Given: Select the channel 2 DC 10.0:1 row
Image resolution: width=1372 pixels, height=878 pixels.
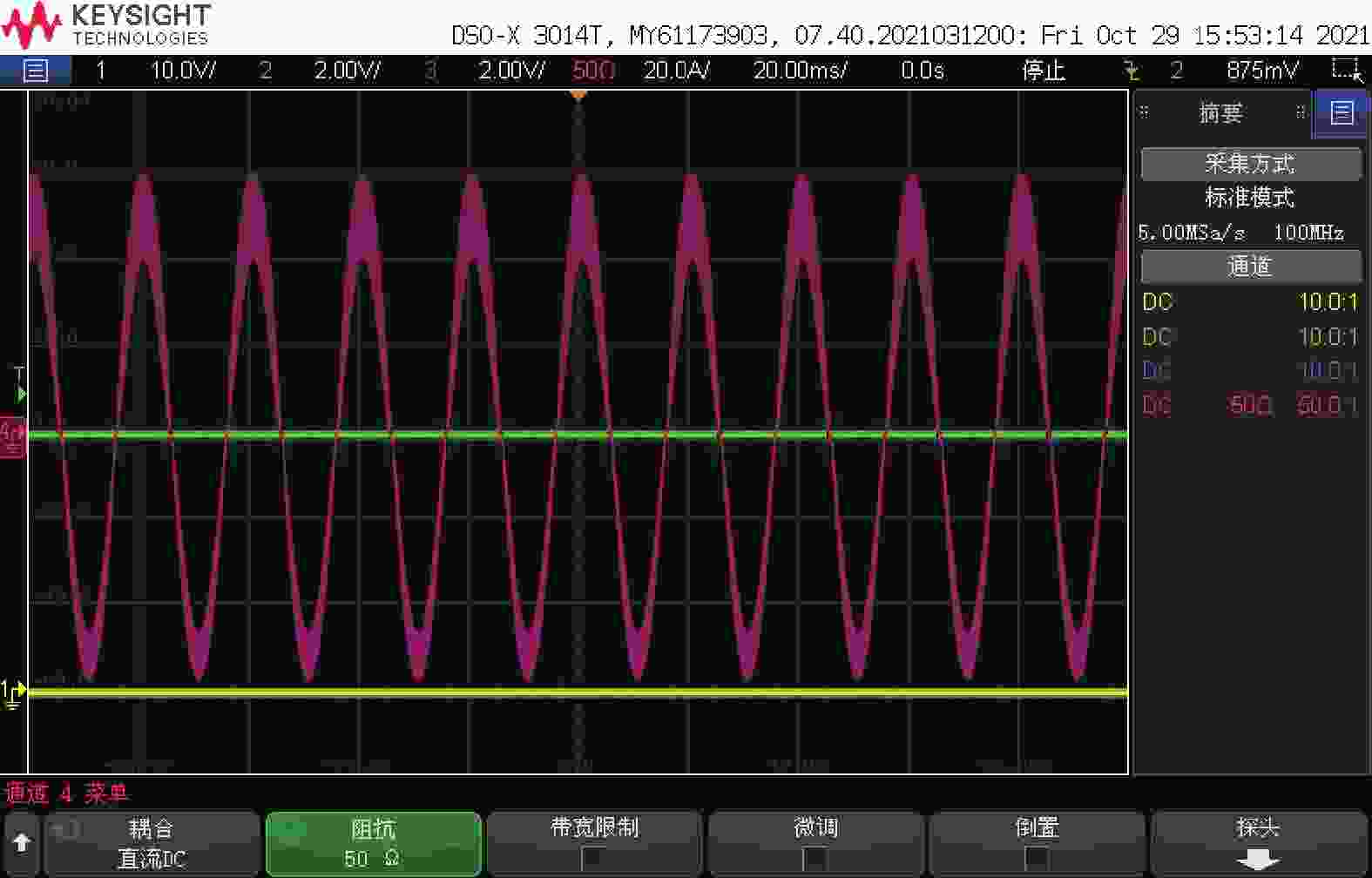Looking at the screenshot, I should pyautogui.click(x=1250, y=336).
